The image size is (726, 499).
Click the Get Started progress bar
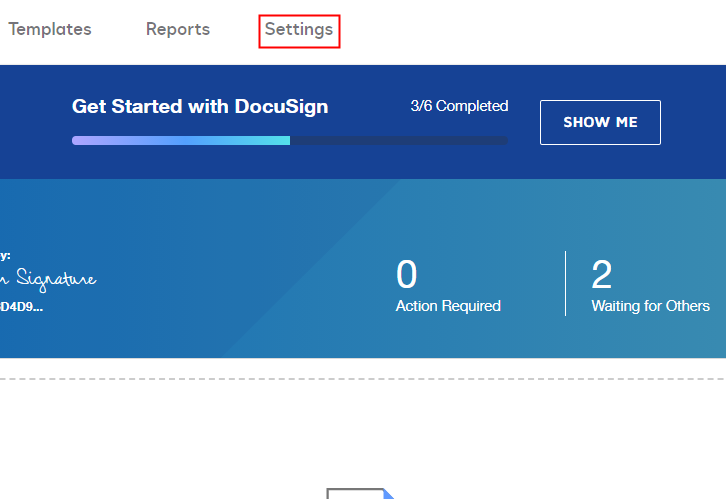tap(290, 140)
